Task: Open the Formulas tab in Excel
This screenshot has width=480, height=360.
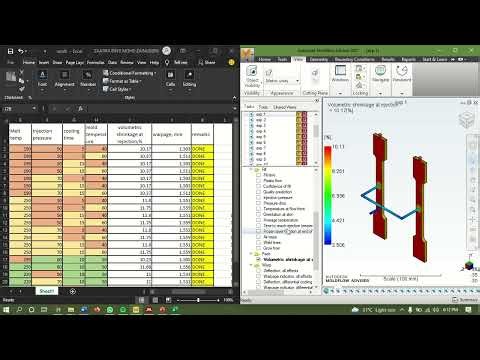Action: coord(96,63)
